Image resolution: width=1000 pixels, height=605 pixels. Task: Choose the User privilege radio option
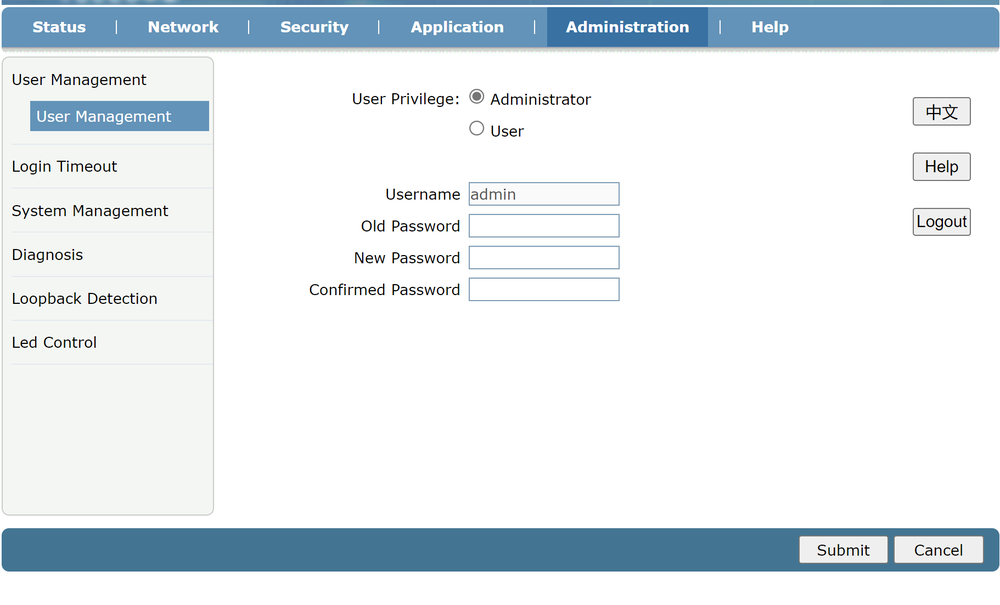click(477, 129)
